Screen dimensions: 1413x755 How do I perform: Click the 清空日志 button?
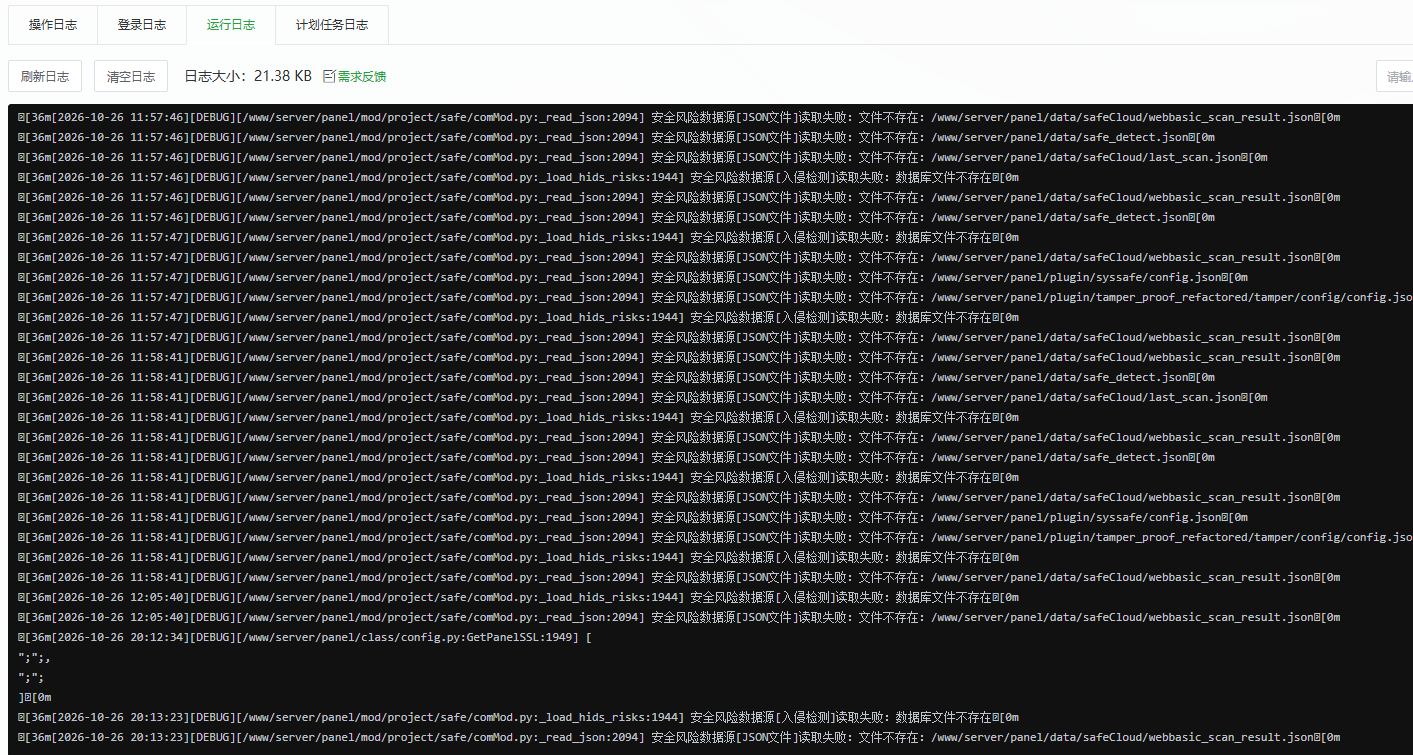click(x=131, y=76)
